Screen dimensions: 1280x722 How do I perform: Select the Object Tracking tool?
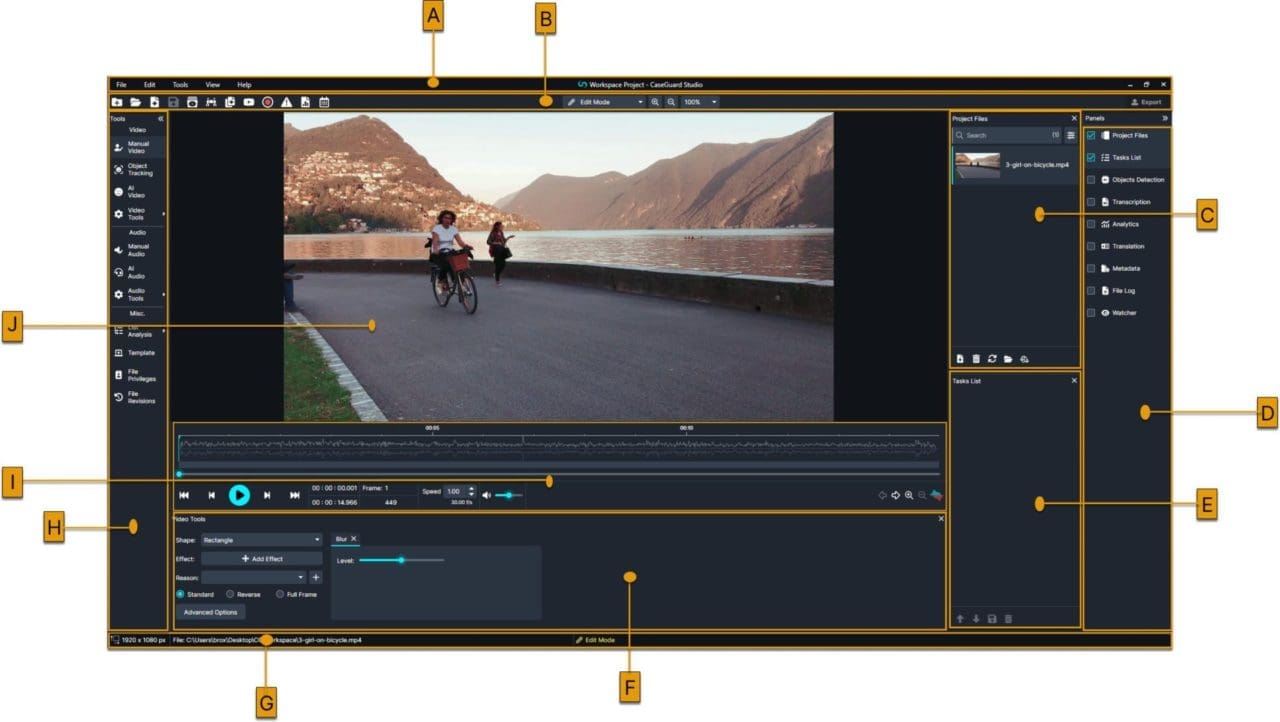click(137, 170)
